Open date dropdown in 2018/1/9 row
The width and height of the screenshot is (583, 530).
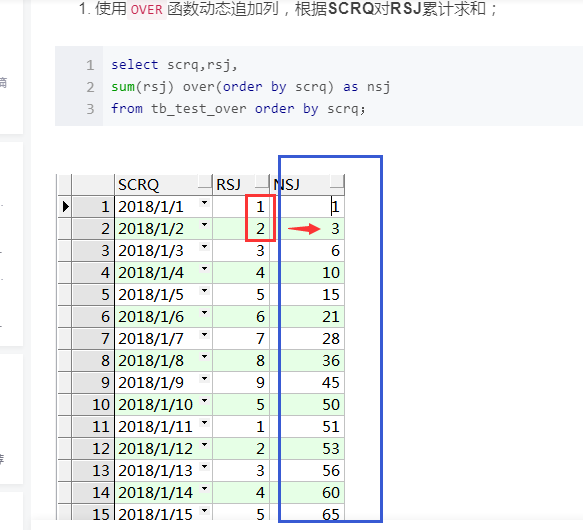(204, 378)
